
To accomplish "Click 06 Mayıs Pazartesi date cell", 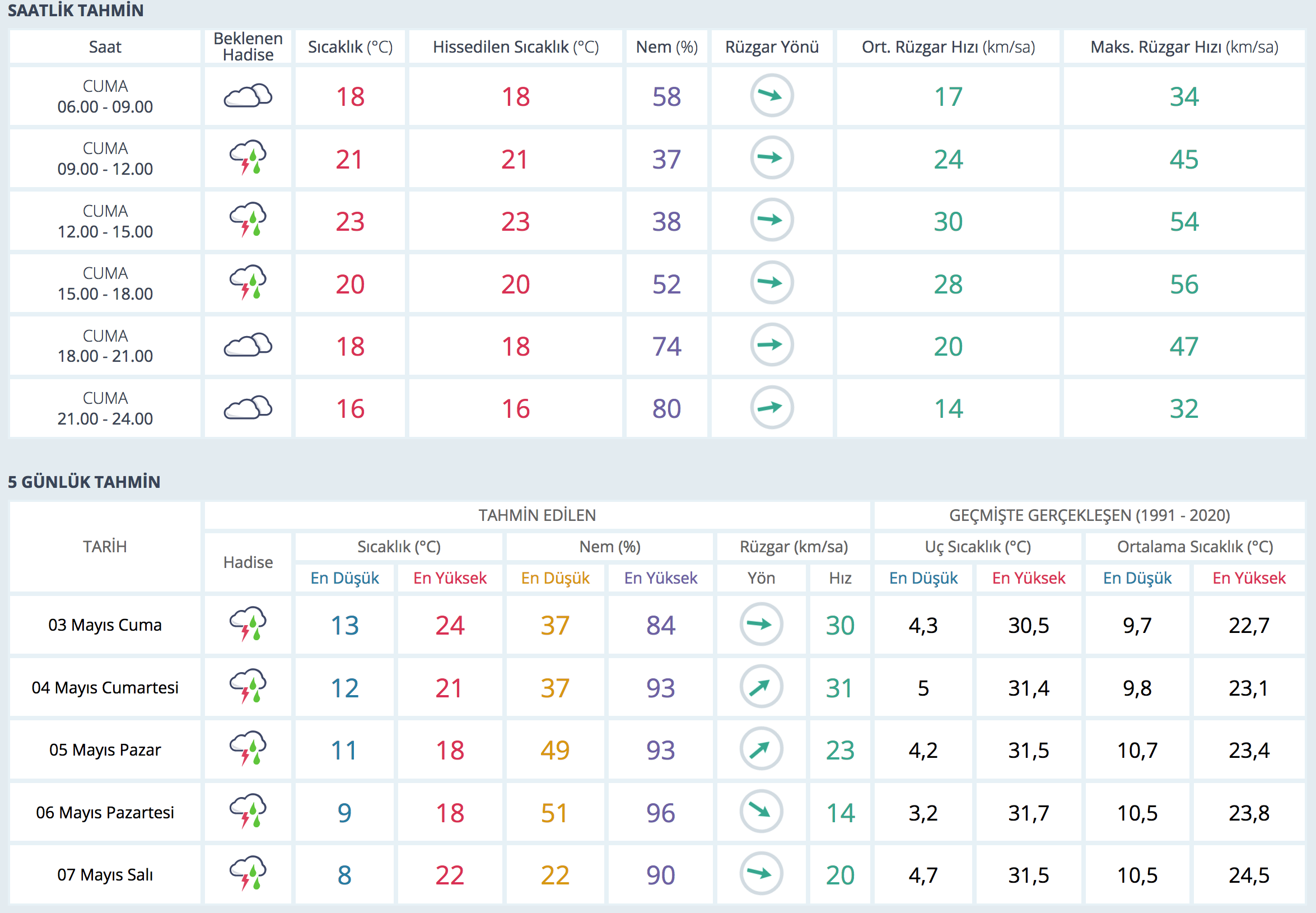I will (x=105, y=812).
